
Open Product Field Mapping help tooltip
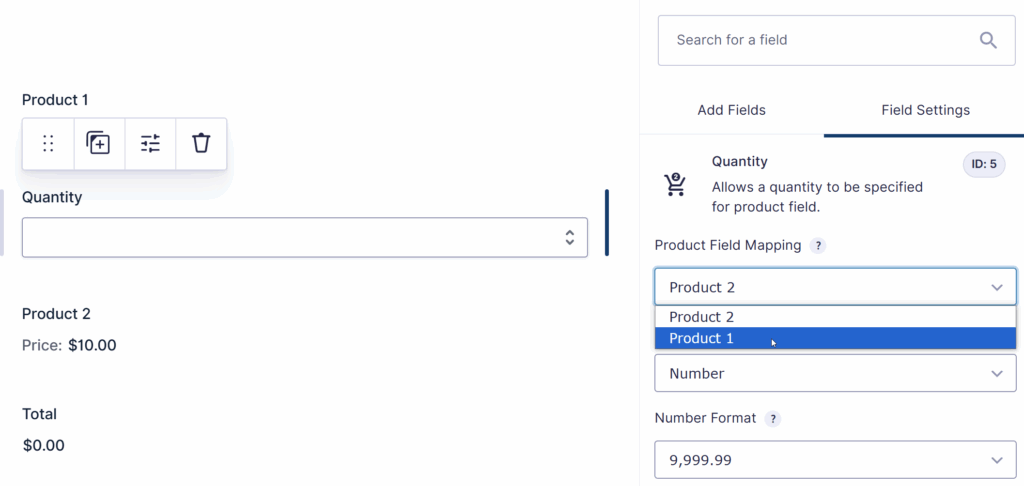pyautogui.click(x=818, y=246)
